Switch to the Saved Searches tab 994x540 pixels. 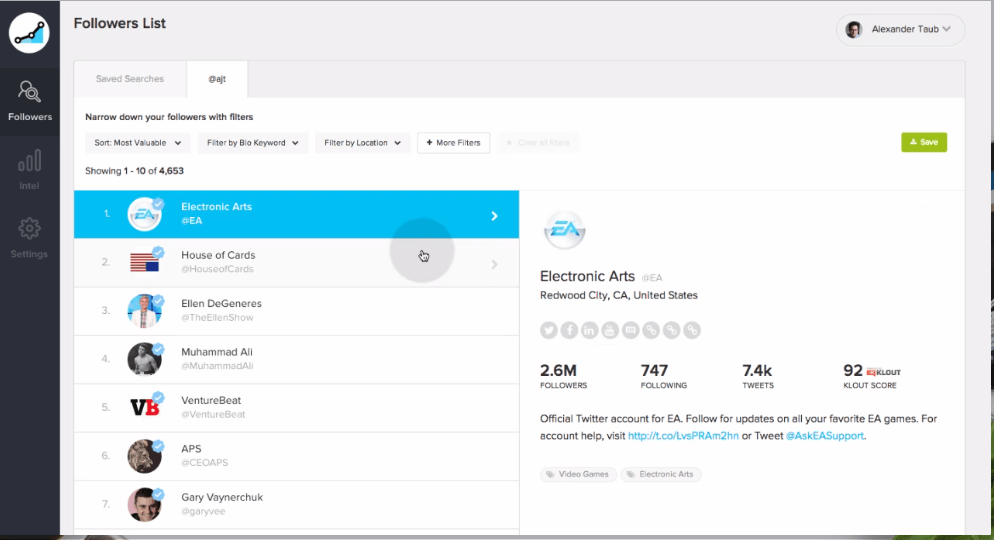[130, 79]
